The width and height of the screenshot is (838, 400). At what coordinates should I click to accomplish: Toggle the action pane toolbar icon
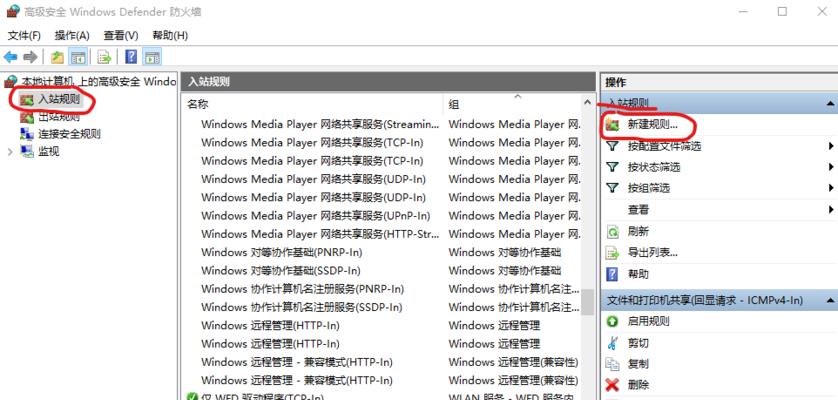pos(153,56)
